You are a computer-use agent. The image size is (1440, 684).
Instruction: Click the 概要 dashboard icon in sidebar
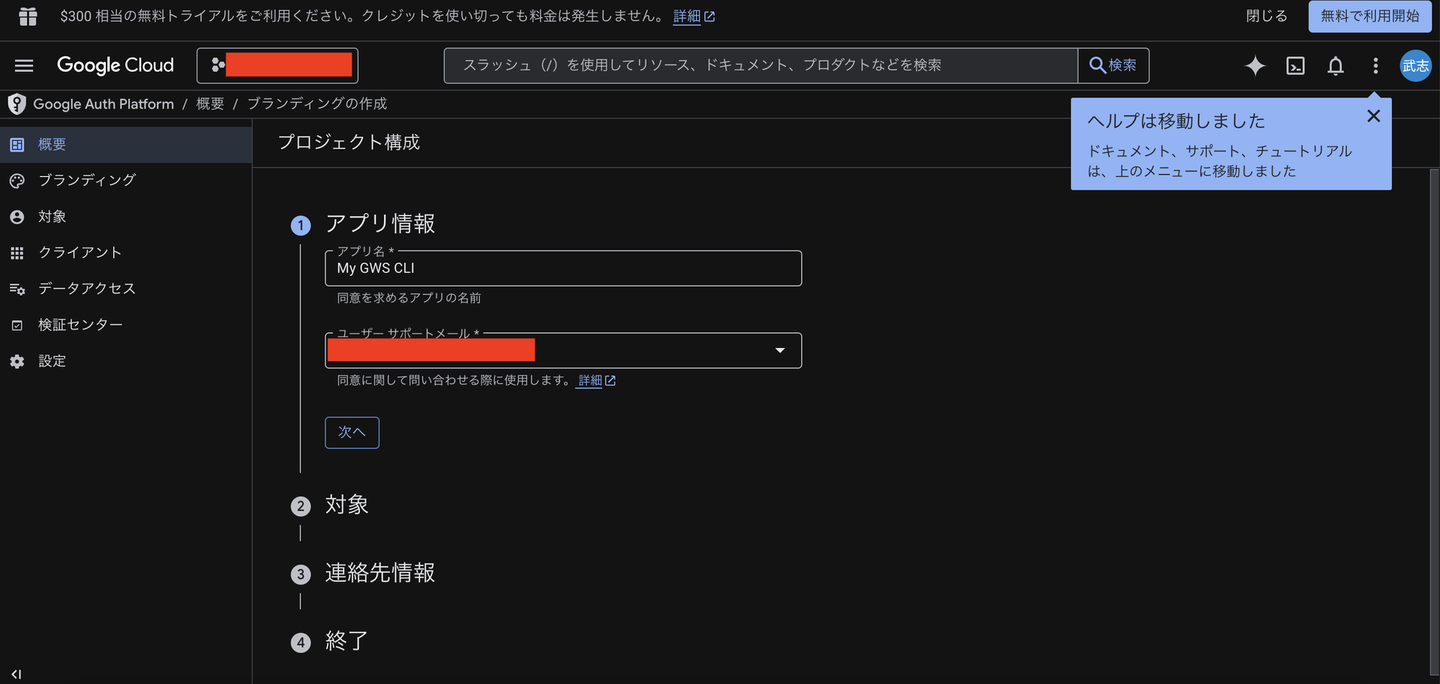[17, 144]
